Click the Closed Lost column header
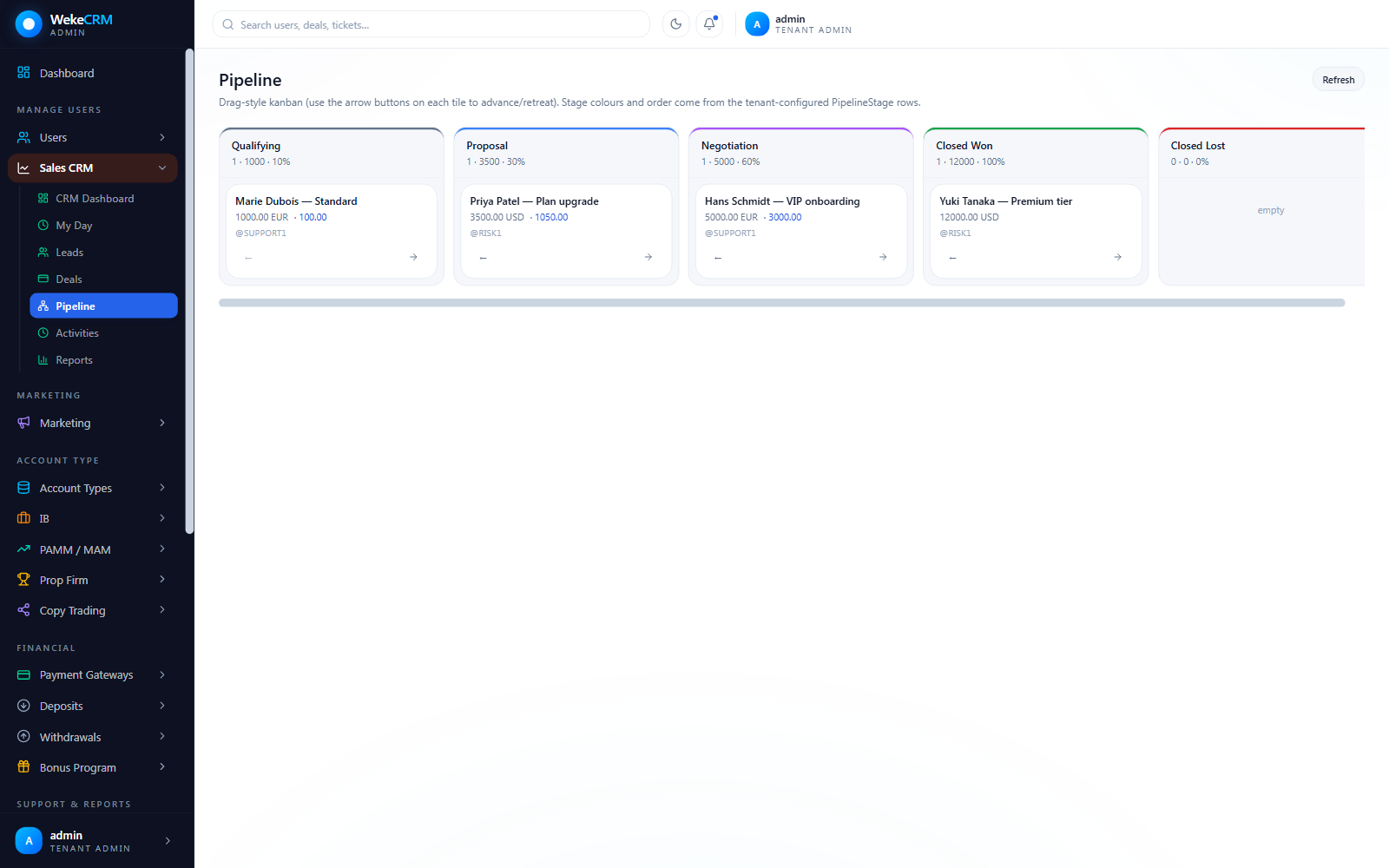The width and height of the screenshot is (1389, 868). 1261,153
